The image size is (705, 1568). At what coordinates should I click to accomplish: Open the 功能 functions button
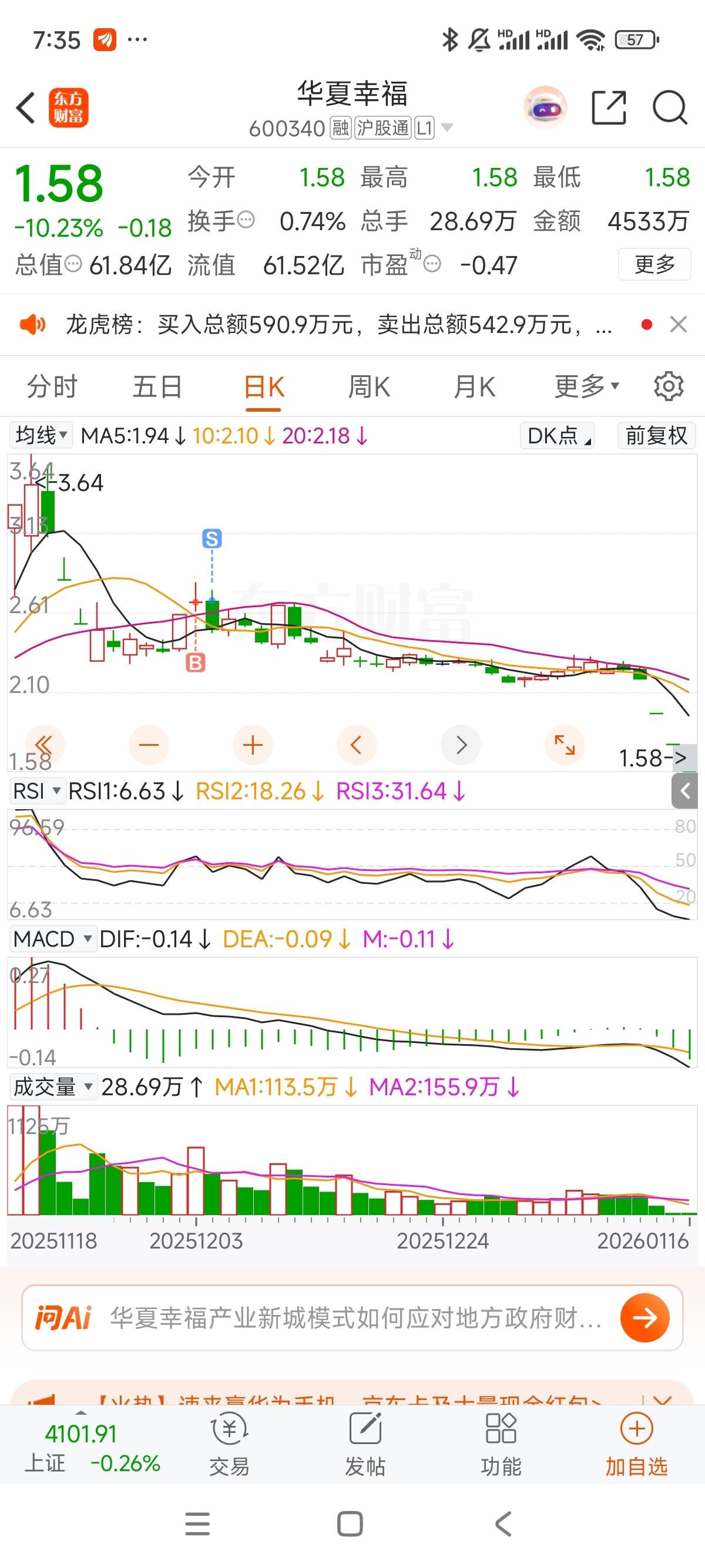tap(501, 1446)
